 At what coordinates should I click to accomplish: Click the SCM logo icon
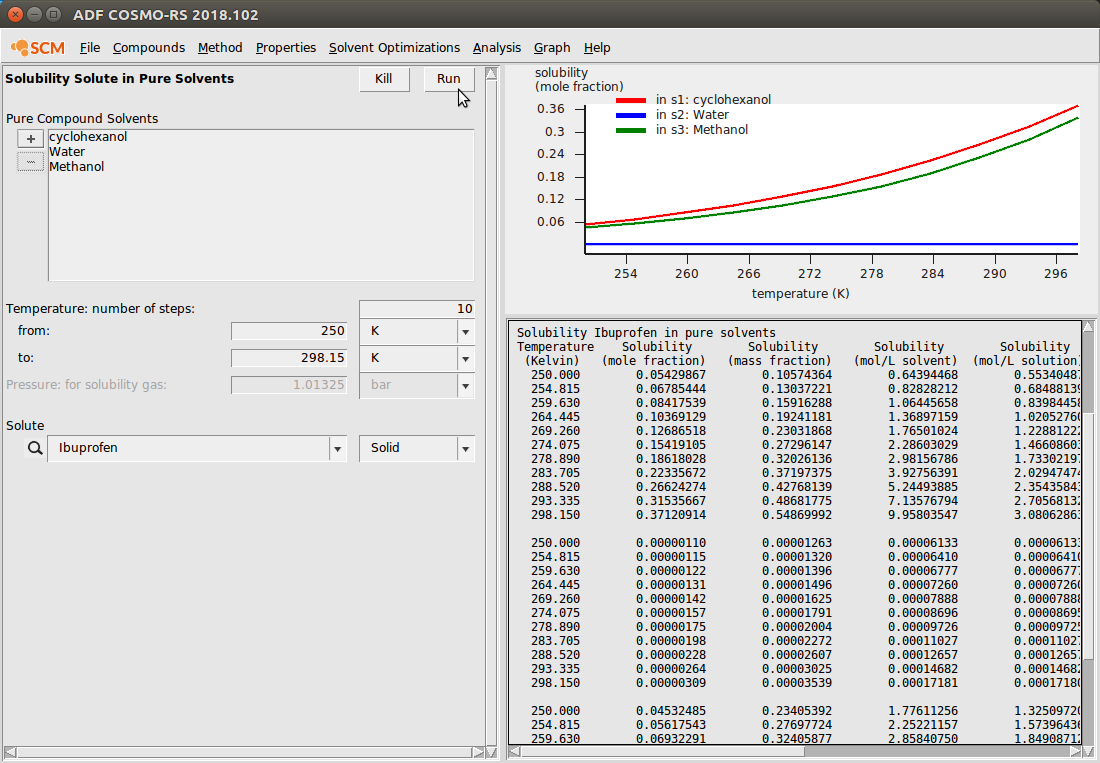pyautogui.click(x=38, y=48)
